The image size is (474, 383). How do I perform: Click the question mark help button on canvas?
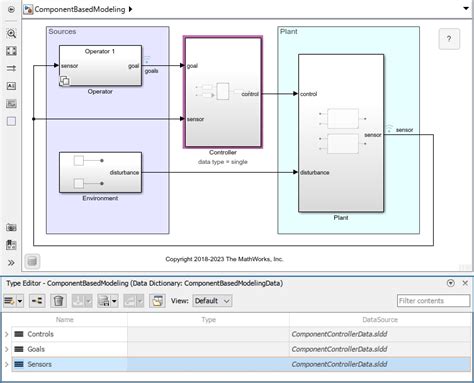[449, 39]
